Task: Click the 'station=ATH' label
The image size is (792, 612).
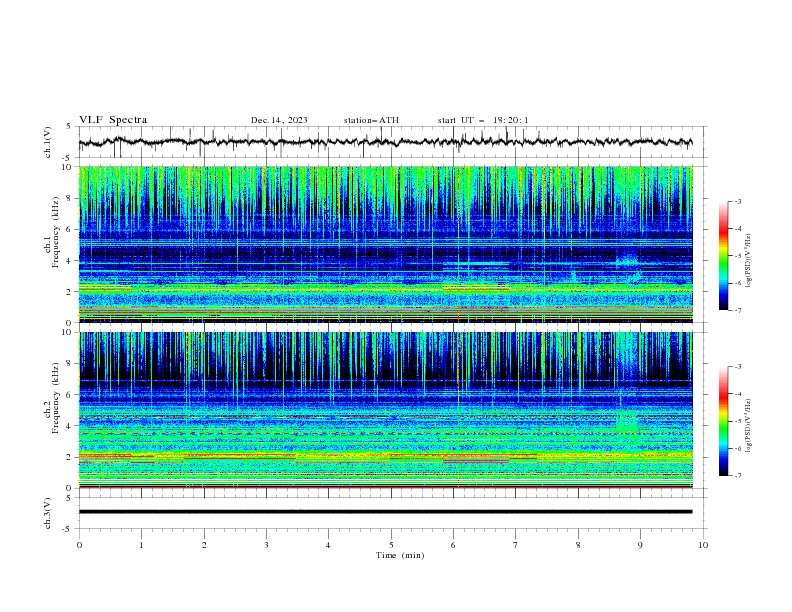Action: (371, 120)
